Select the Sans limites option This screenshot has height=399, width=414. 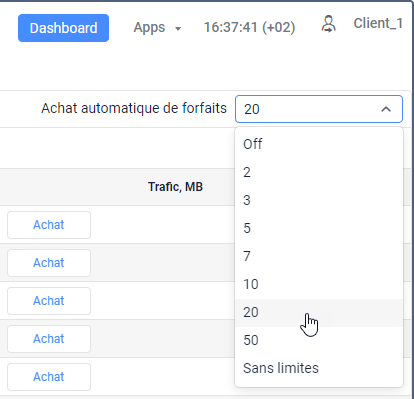[319, 368]
